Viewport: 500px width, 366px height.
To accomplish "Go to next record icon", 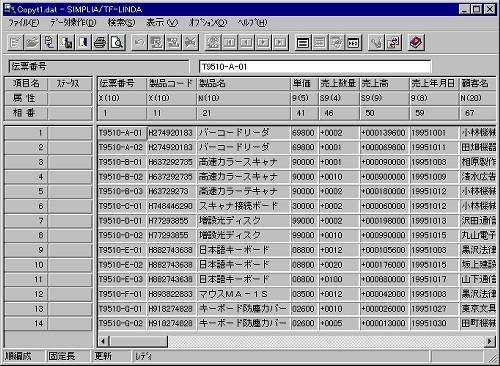I will tap(263, 42).
